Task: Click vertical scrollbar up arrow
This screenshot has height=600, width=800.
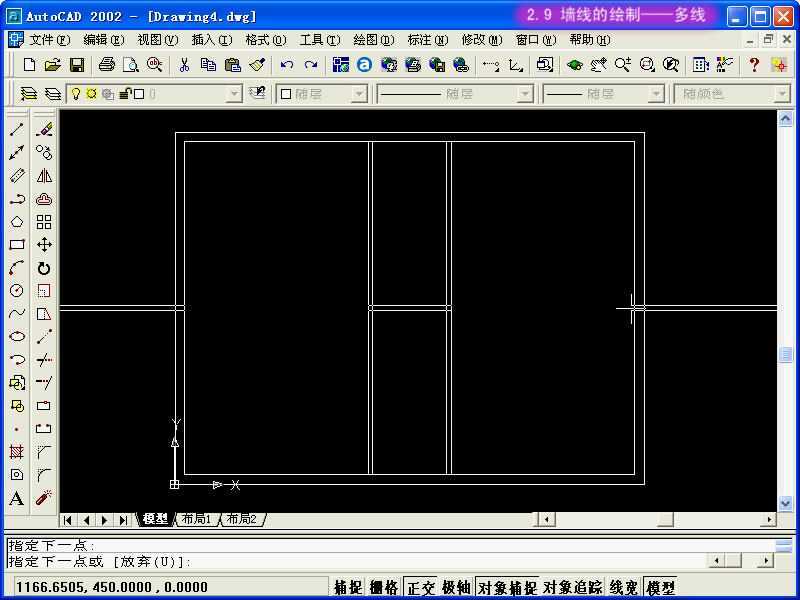Action: pos(785,118)
